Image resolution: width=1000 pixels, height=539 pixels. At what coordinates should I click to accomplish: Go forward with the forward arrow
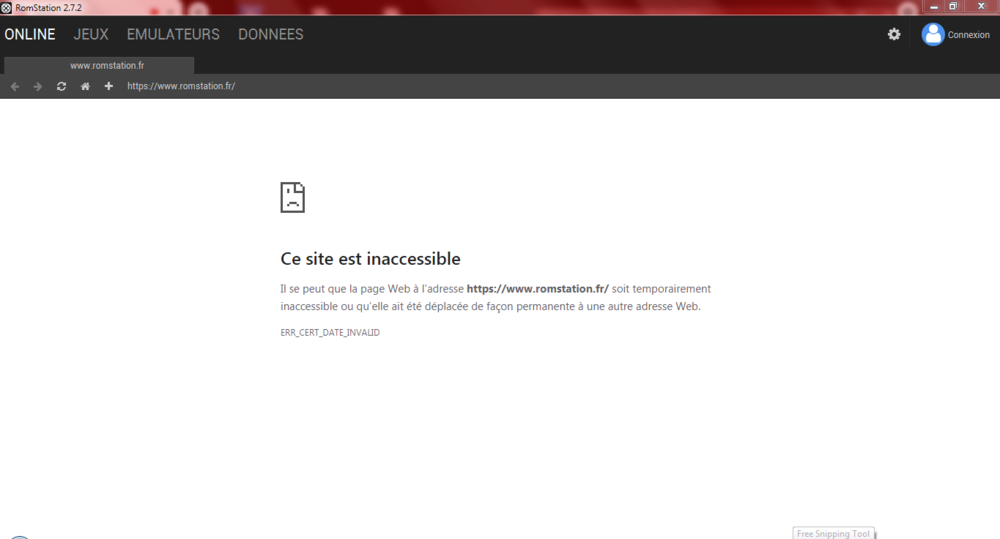click(x=38, y=86)
